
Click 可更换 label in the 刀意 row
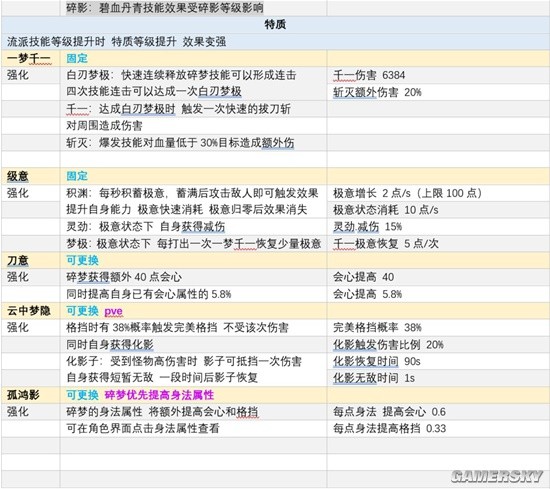click(x=83, y=260)
